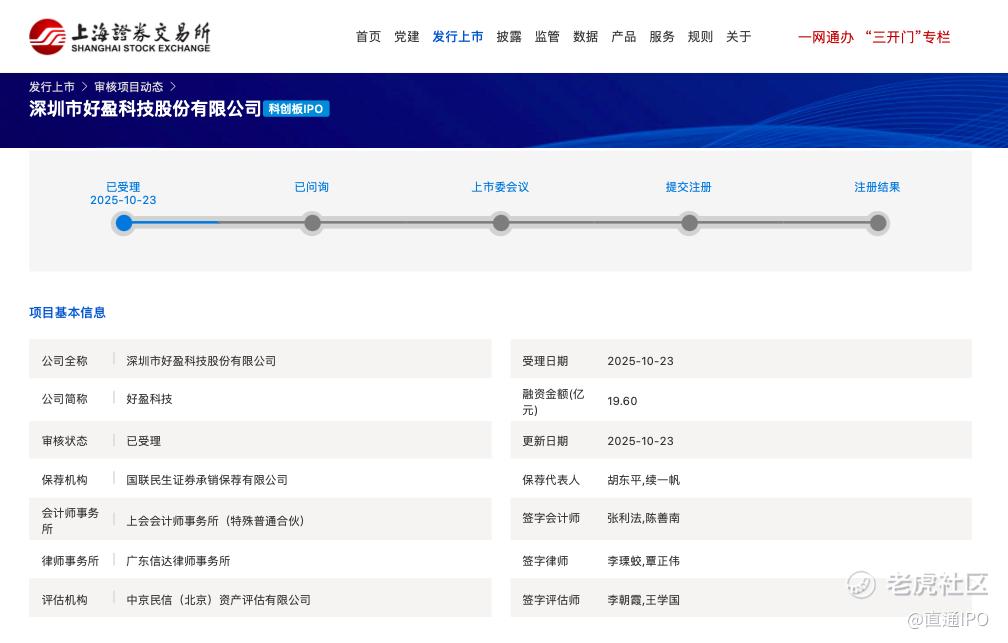Click the 好盈科技 short name value
1008x643 pixels.
click(149, 399)
